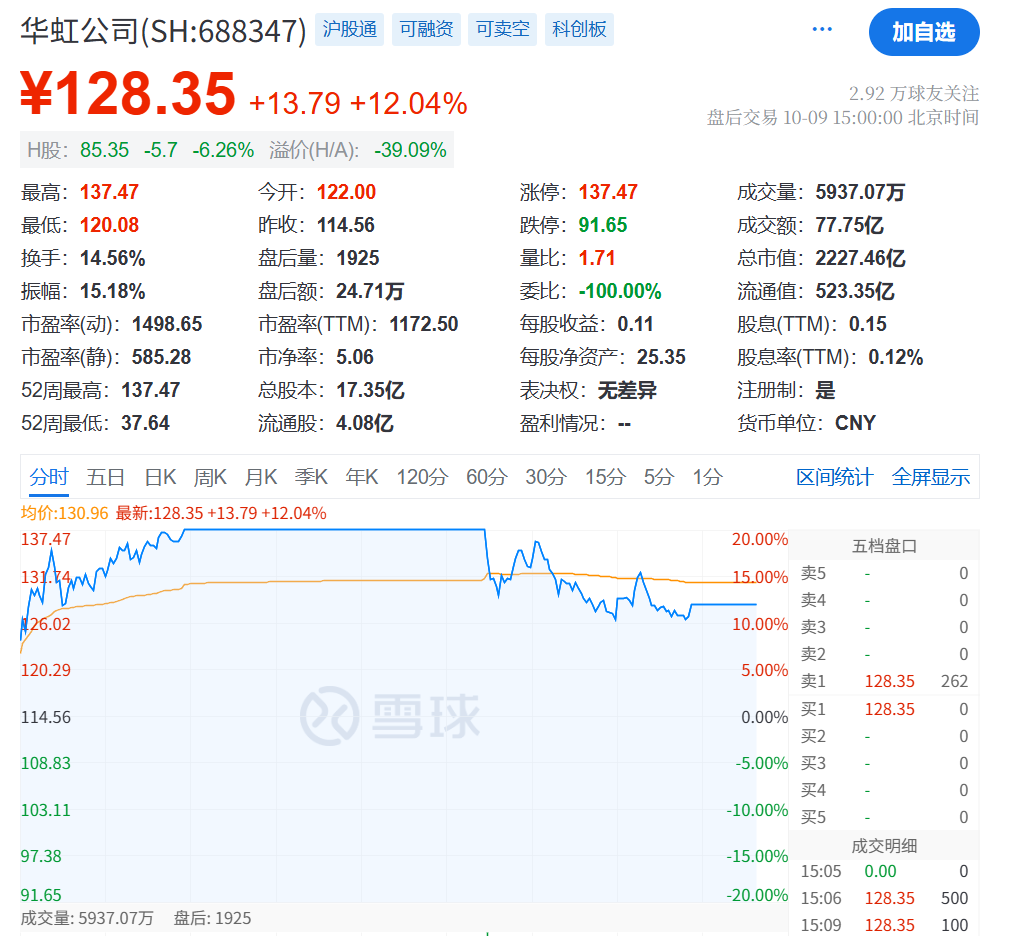Enter 全屏显示 fullscreen chart mode
The width and height of the screenshot is (1013, 936).
(x=930, y=477)
